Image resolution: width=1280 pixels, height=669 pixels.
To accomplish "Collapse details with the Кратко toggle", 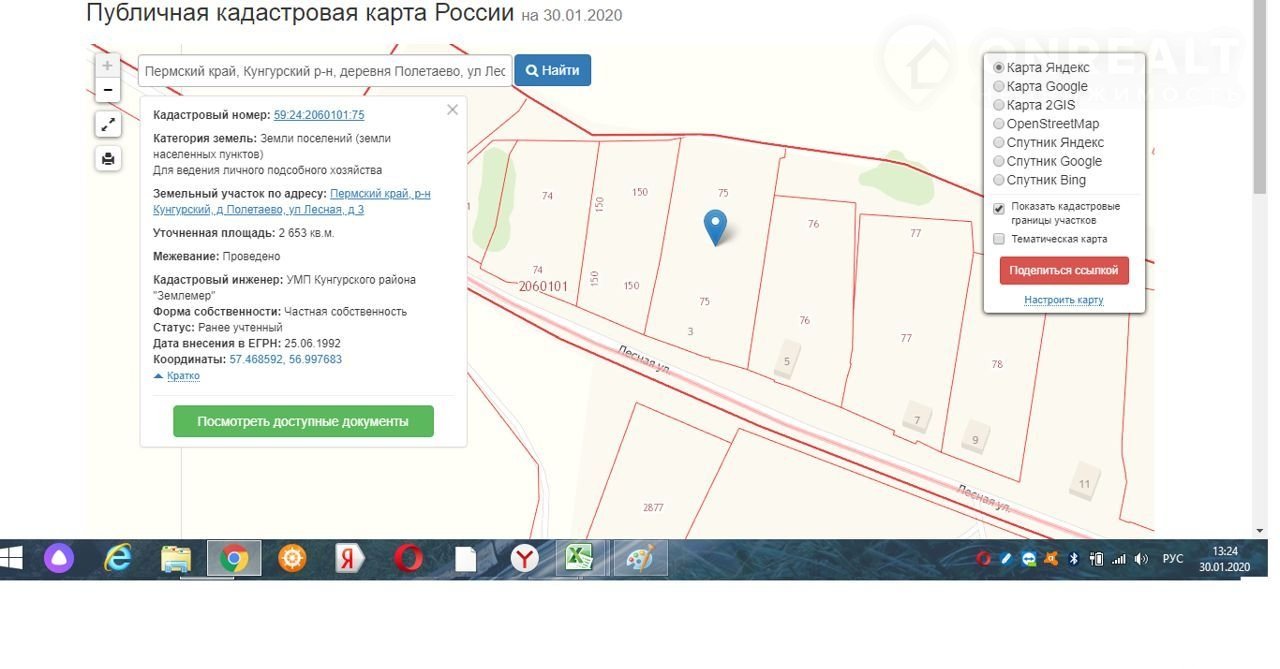I will (182, 376).
